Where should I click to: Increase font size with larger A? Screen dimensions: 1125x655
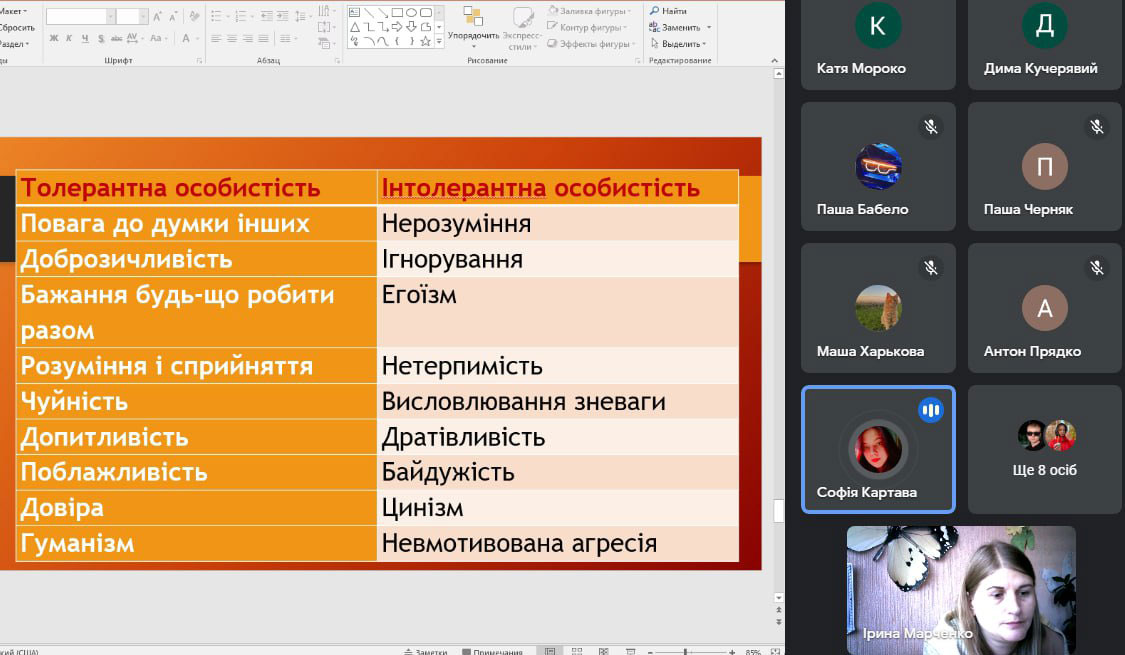click(x=157, y=17)
